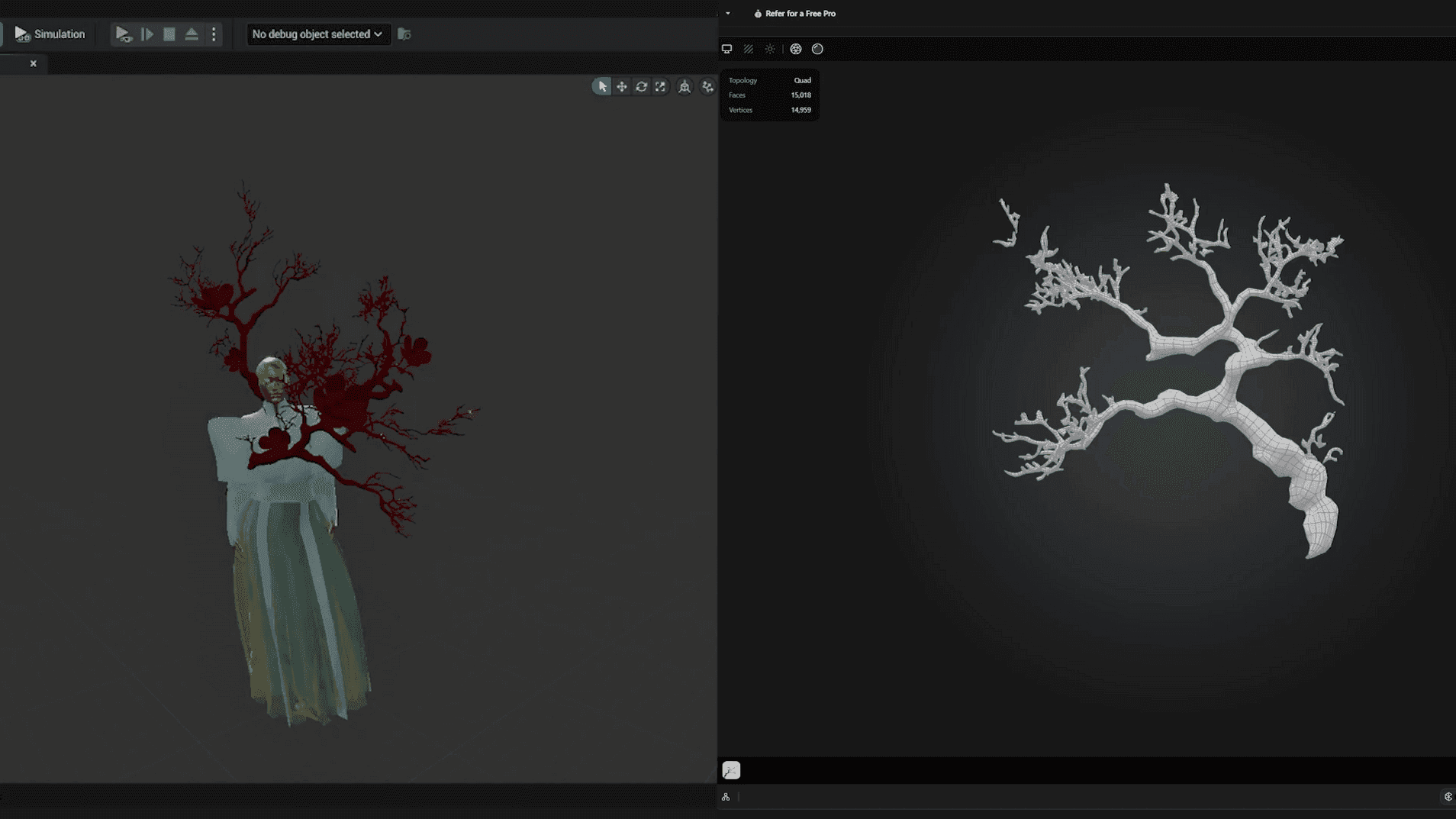1456x819 pixels.
Task: Click the frame advance button
Action: [147, 34]
